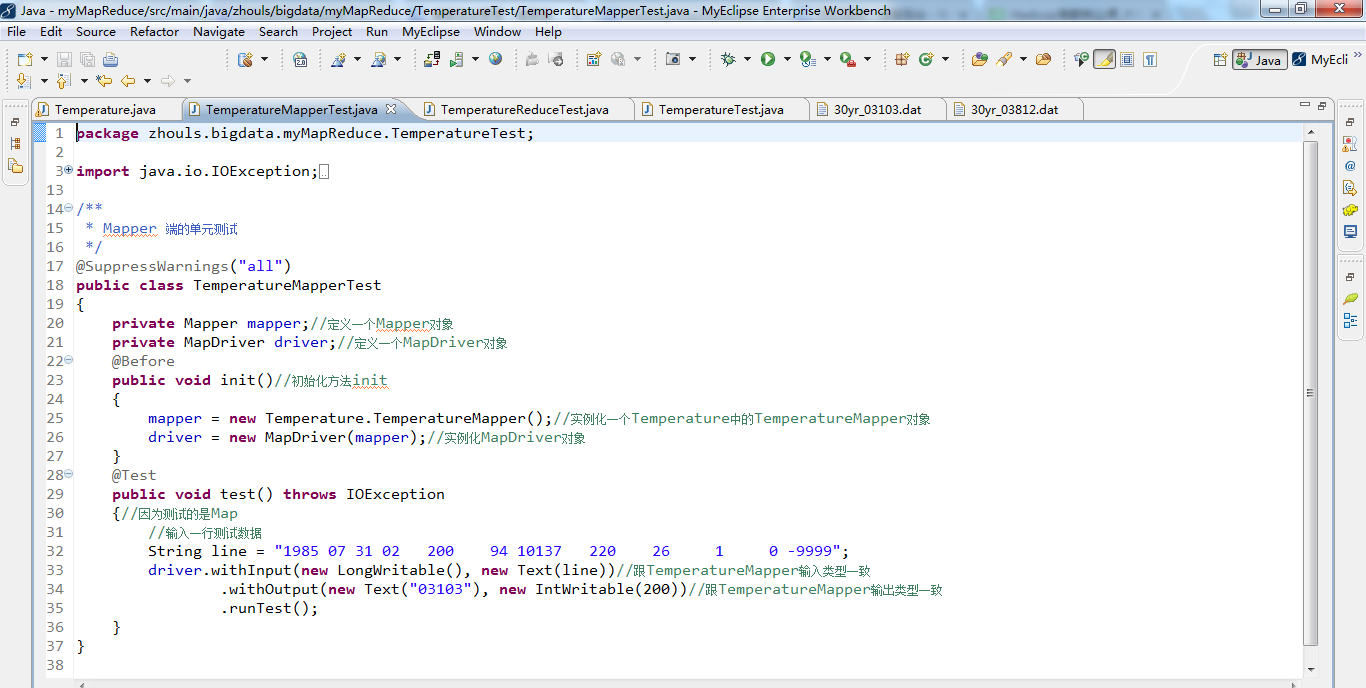Viewport: 1366px width, 688px height.
Task: Toggle Block Selection Mode button
Action: point(1127,60)
